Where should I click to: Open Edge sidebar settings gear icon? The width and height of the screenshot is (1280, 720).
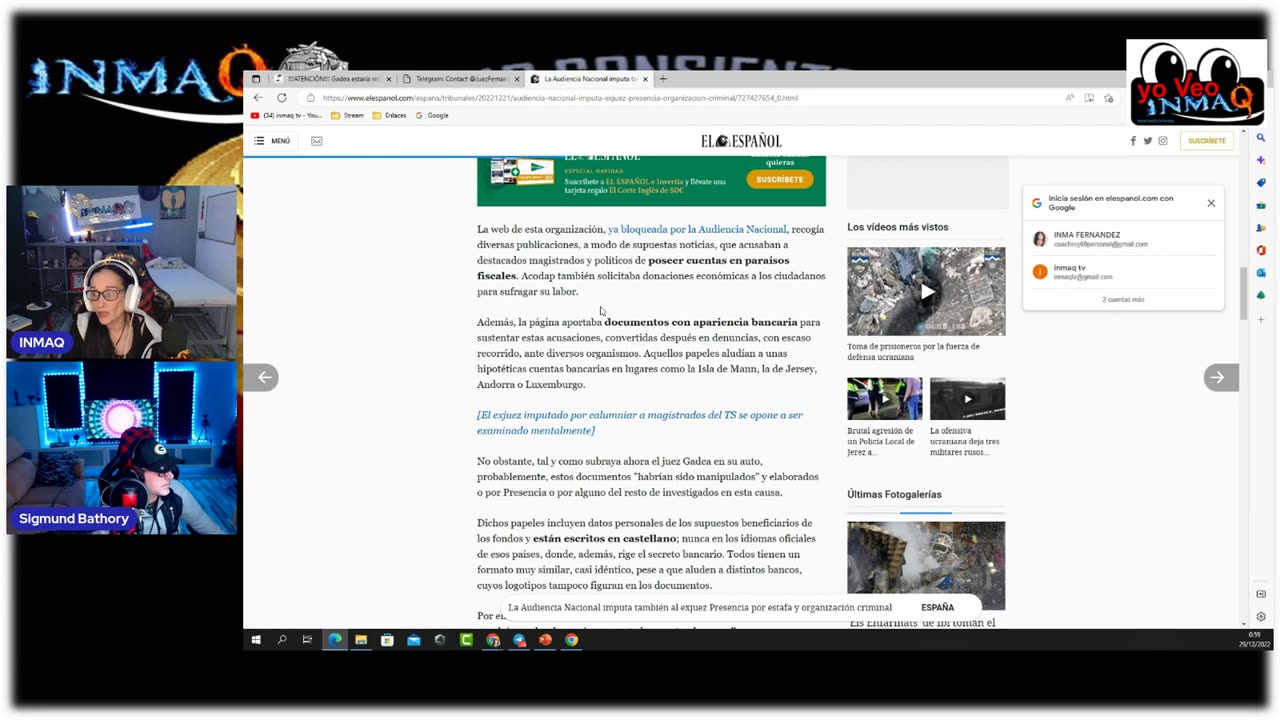(1261, 617)
